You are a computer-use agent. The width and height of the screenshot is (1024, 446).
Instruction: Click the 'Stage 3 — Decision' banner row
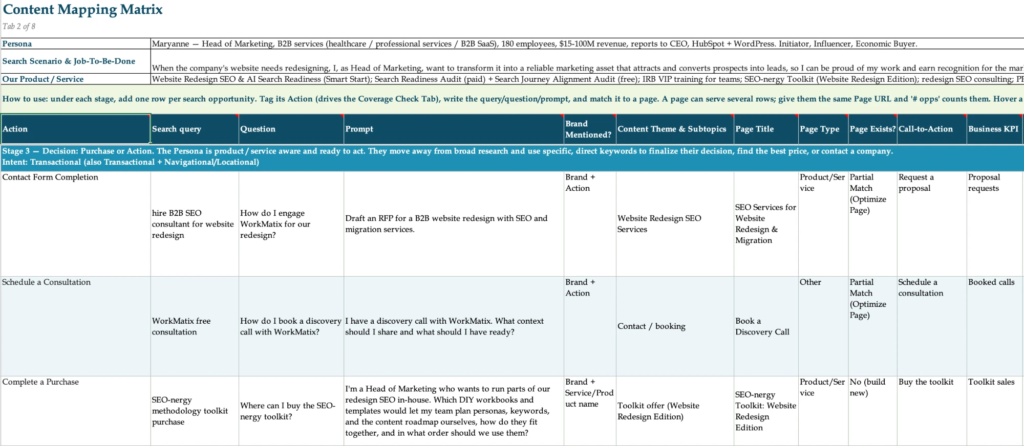click(x=512, y=157)
